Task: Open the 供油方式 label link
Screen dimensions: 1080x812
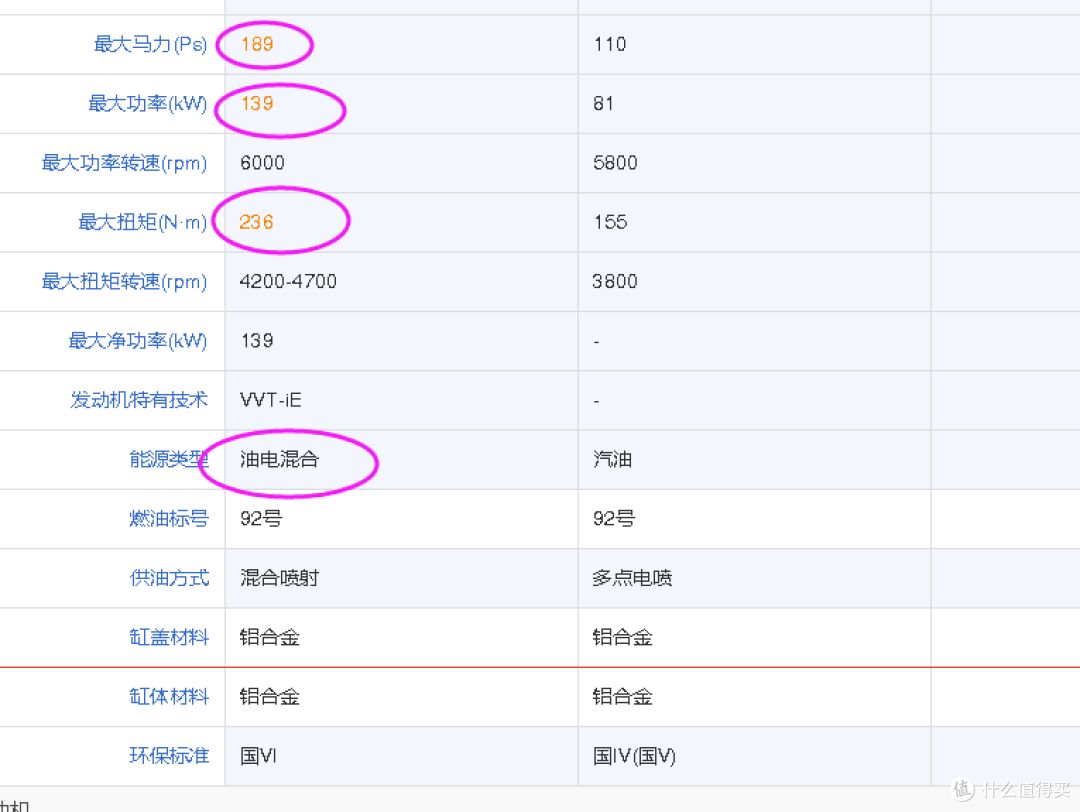Action: pos(169,578)
